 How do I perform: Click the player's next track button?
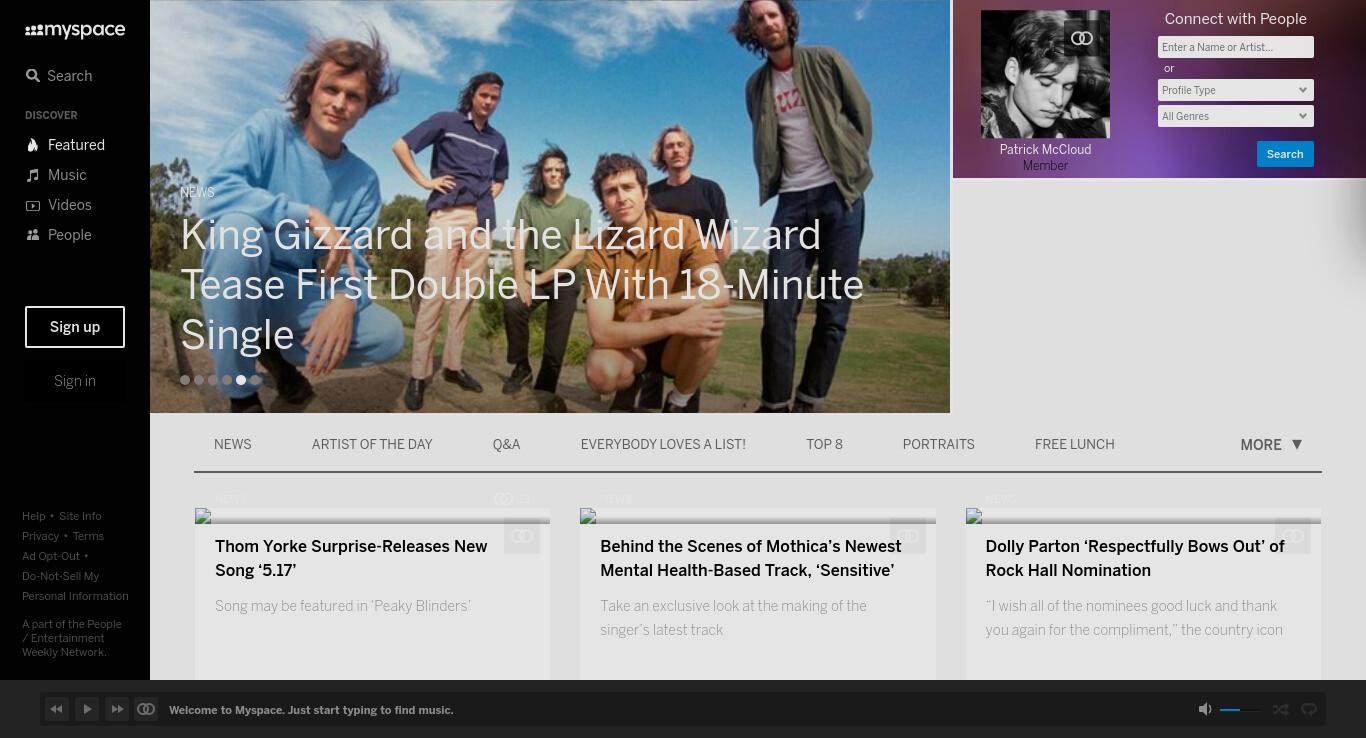(x=117, y=709)
